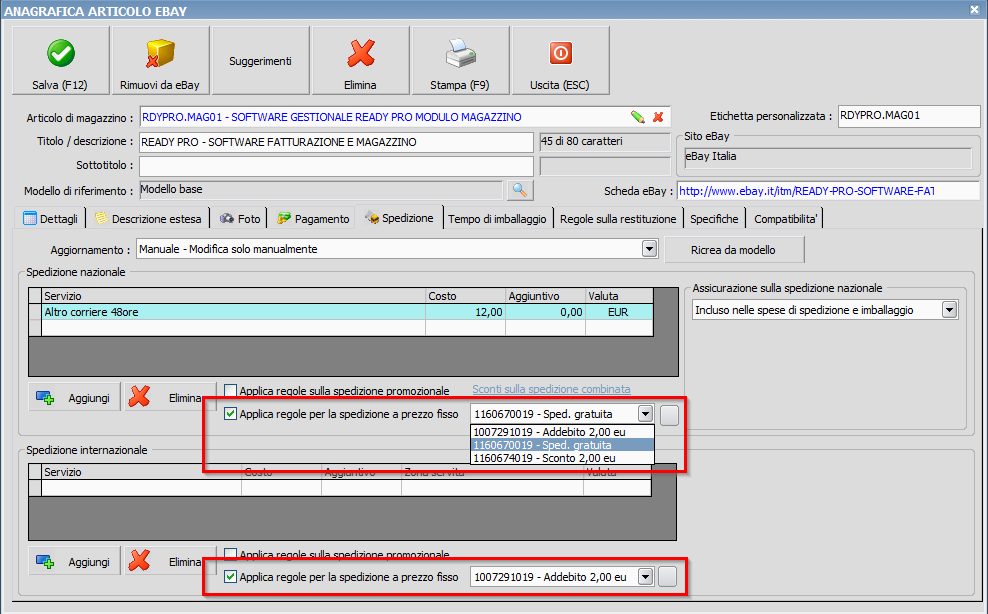The height and width of the screenshot is (614, 988).
Task: Click the EUR Valuta cell
Action: (x=619, y=312)
